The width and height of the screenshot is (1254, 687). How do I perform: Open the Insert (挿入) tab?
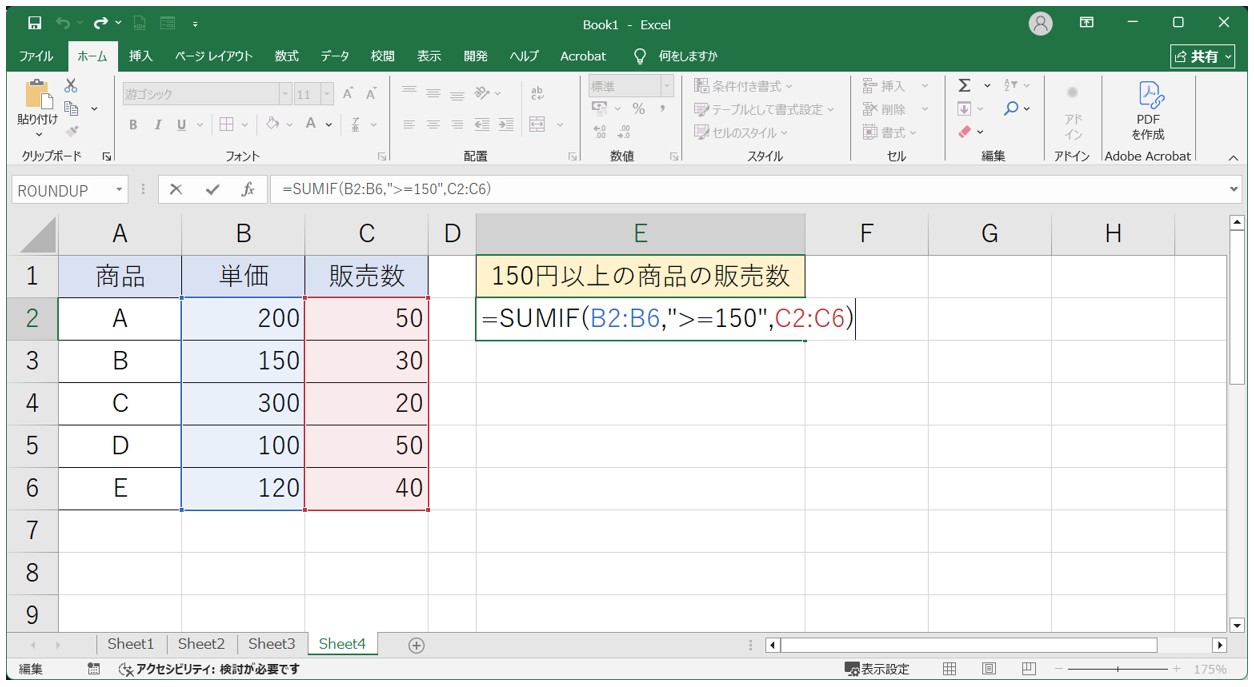(141, 56)
